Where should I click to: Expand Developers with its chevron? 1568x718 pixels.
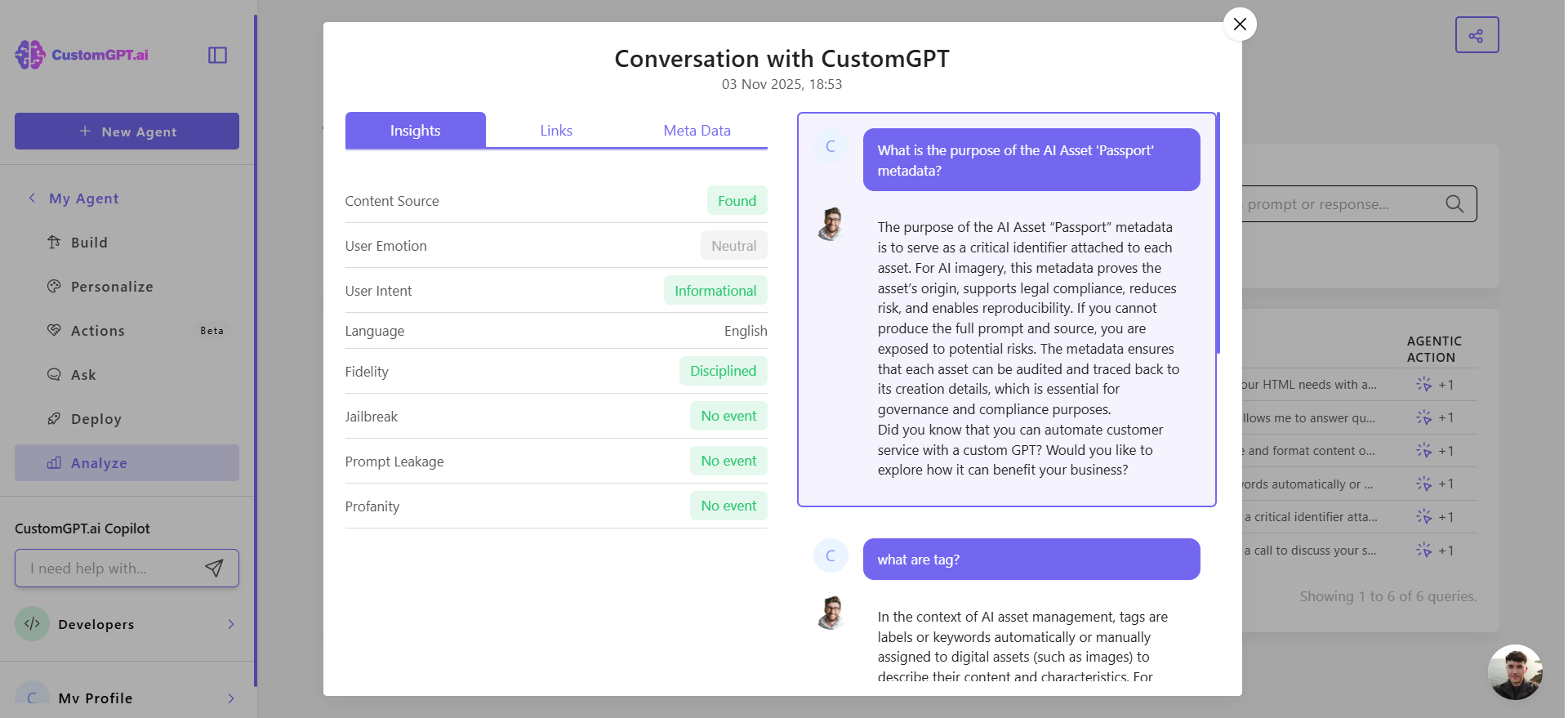pyautogui.click(x=231, y=624)
